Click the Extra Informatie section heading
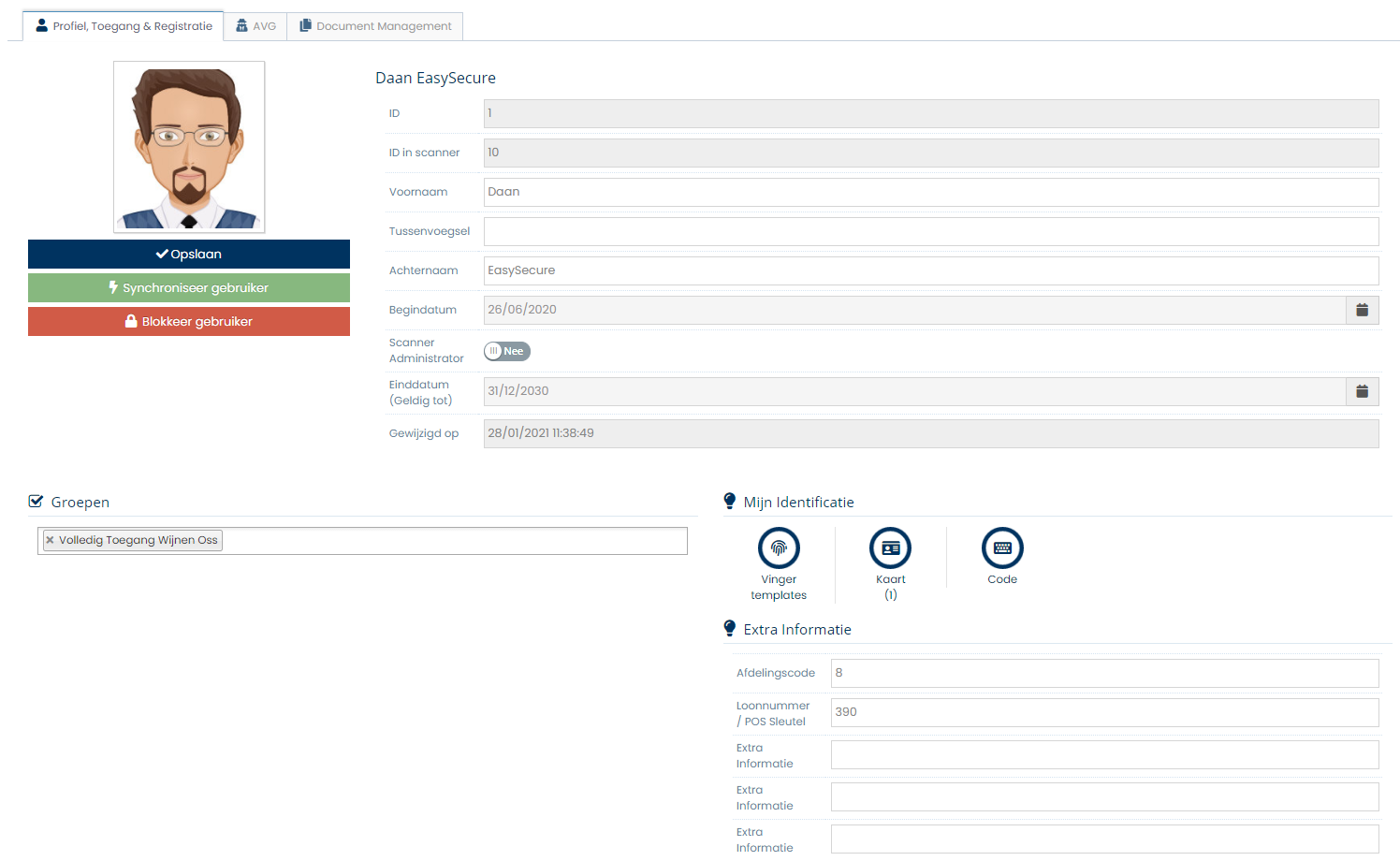Image resolution: width=1400 pixels, height=861 pixels. pos(797,630)
